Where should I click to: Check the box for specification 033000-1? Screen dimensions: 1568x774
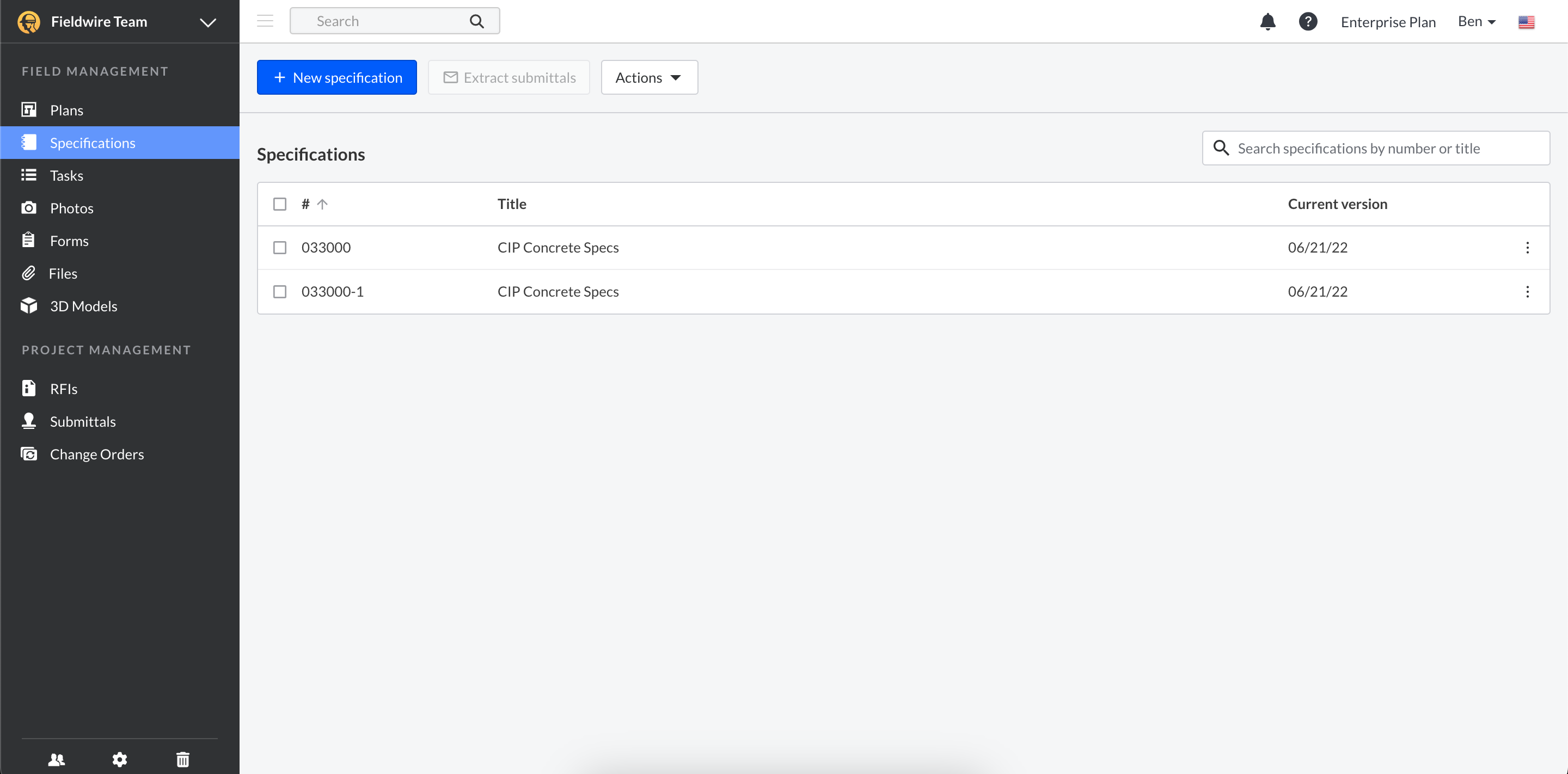279,291
